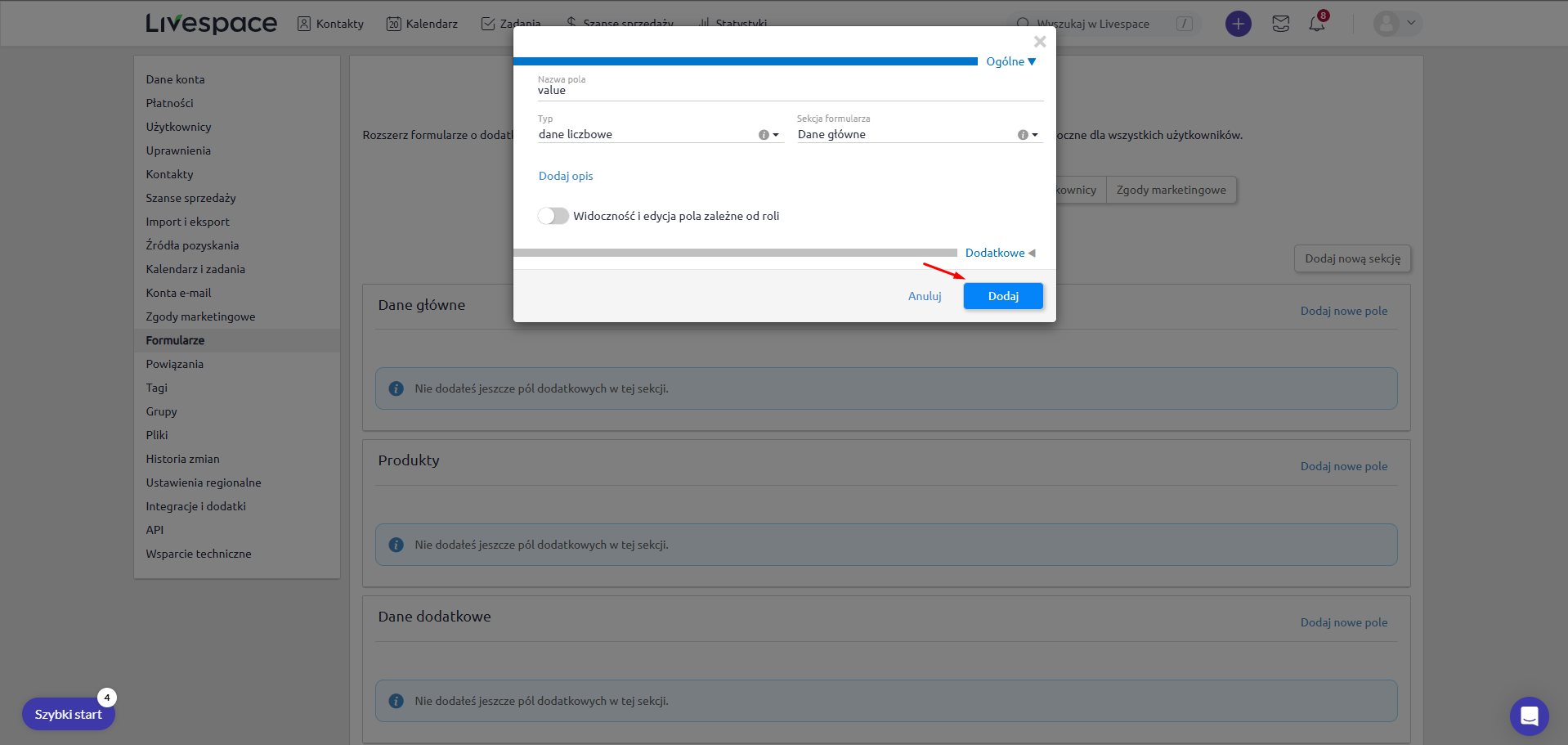The image size is (1568, 745).
Task: Click the Livespace logo
Action: pyautogui.click(x=211, y=24)
